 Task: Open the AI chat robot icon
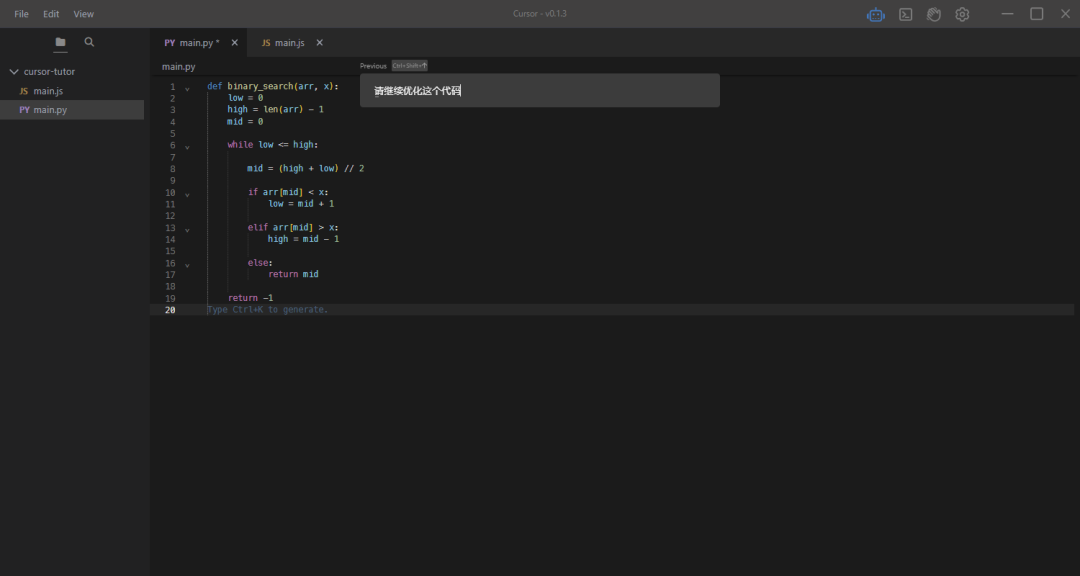click(875, 14)
